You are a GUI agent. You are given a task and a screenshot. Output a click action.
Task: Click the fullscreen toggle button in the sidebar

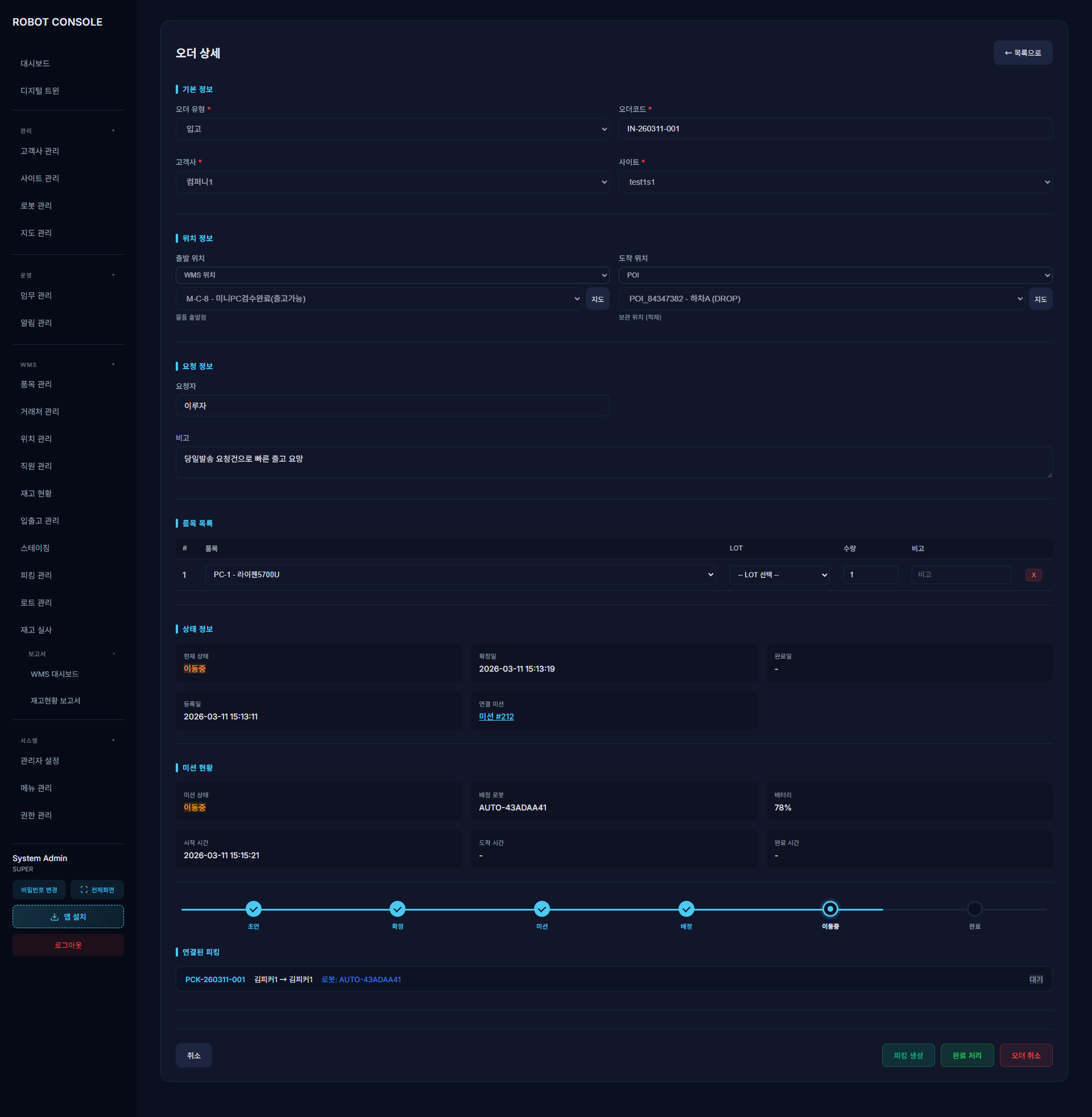[97, 890]
